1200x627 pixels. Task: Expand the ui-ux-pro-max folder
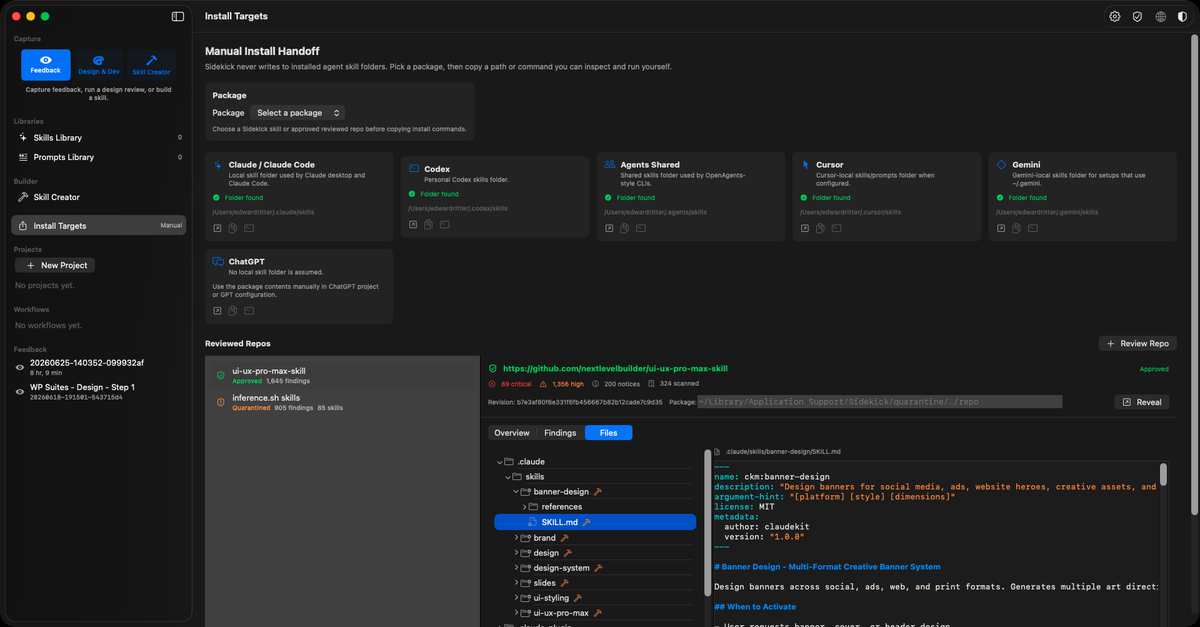pos(516,613)
